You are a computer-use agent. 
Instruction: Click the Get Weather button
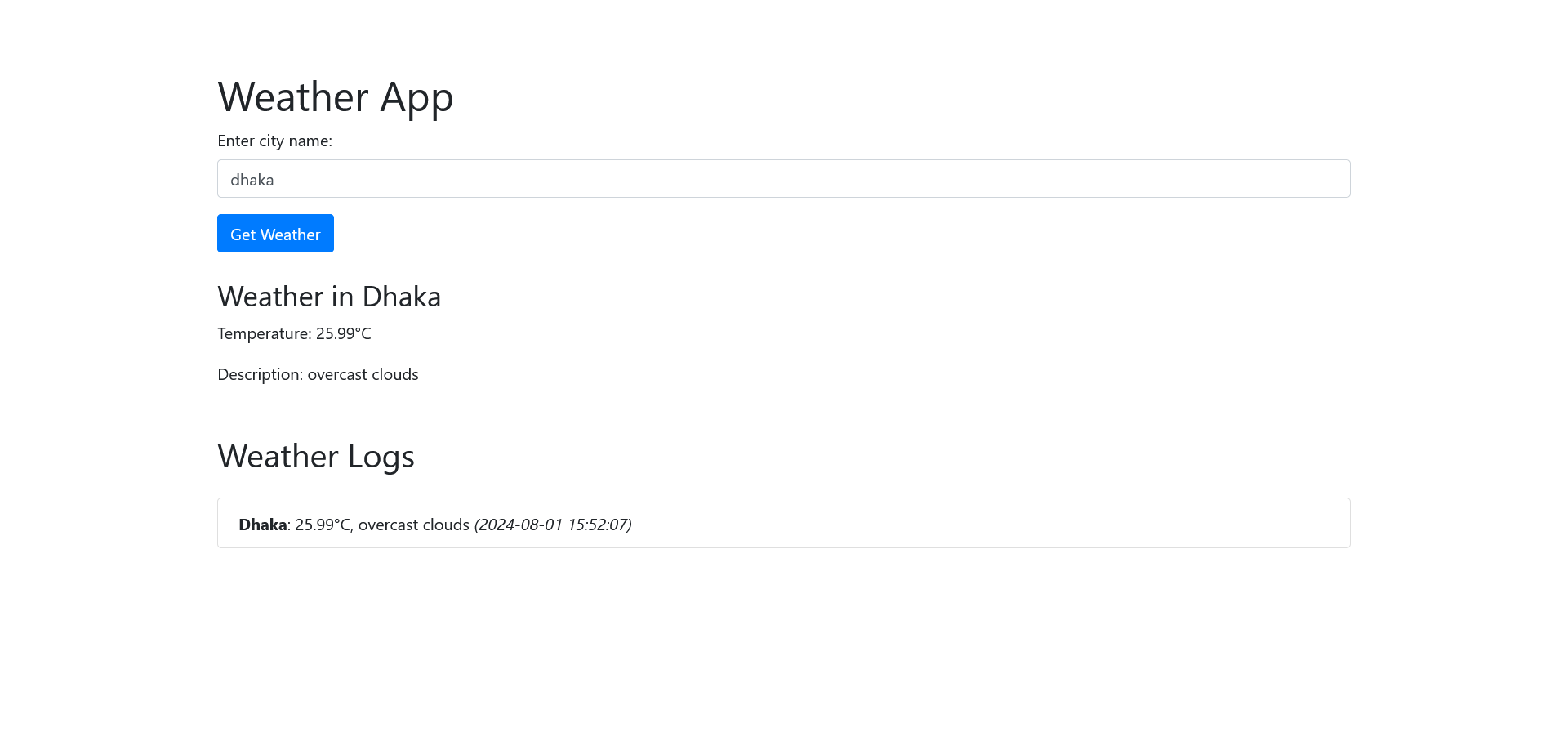[275, 234]
